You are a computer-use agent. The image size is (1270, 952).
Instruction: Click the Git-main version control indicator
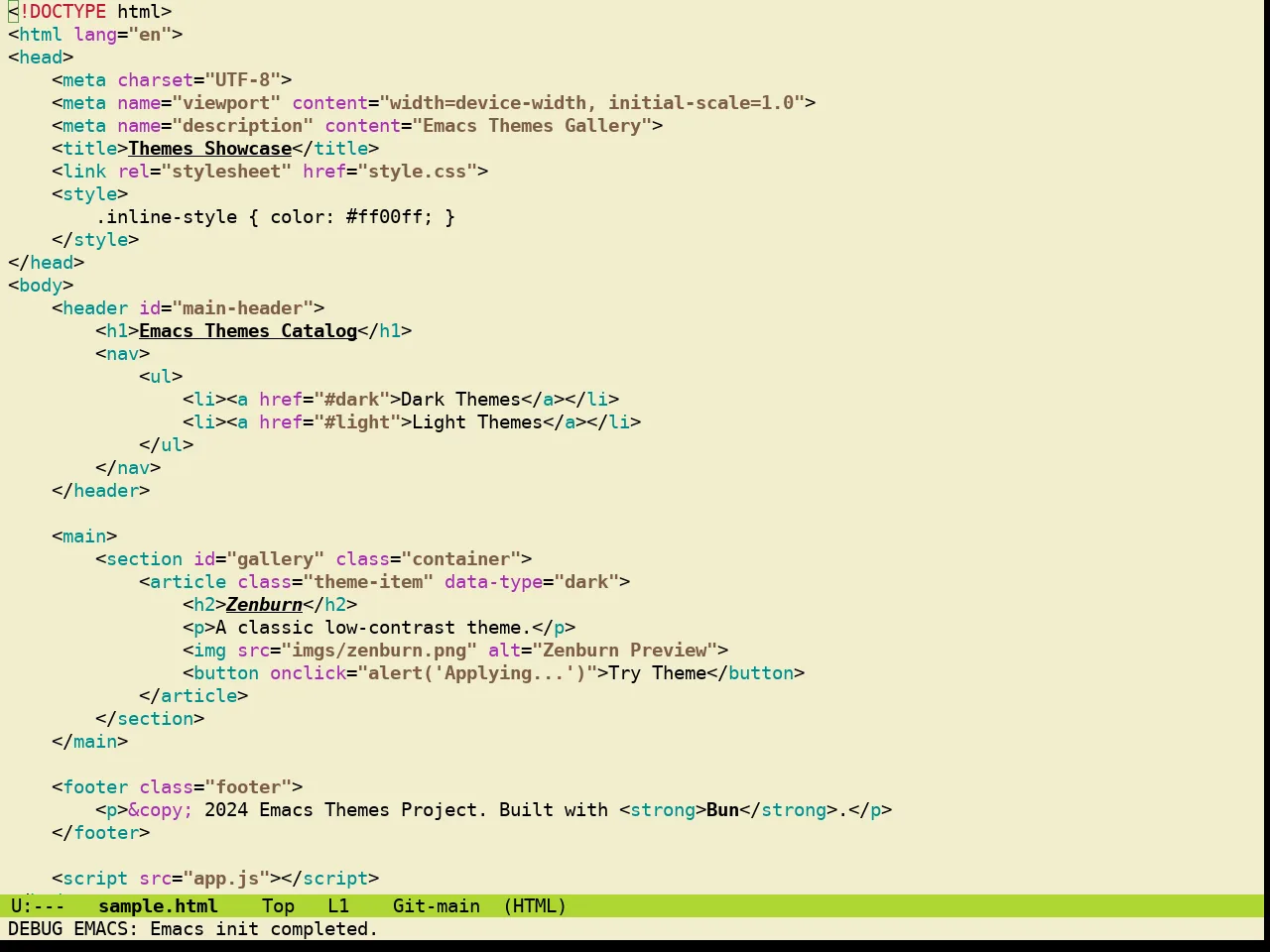click(x=437, y=906)
